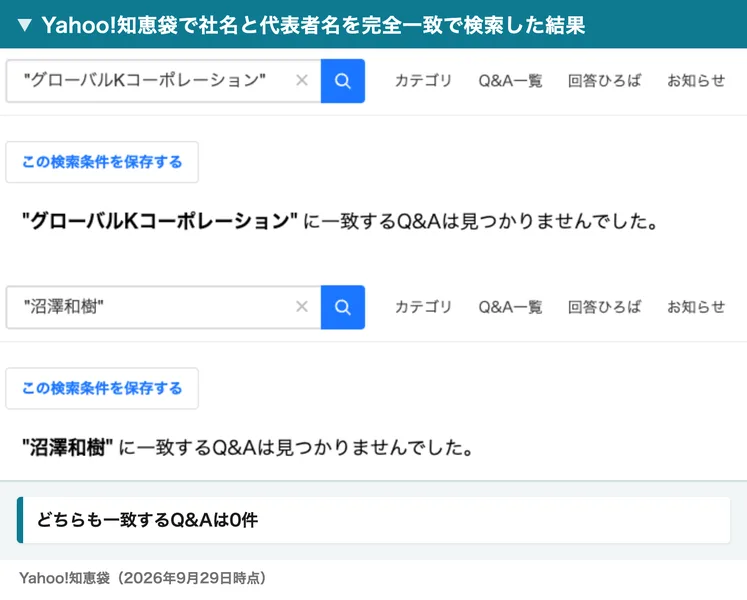Open 回答ひろば next to the グローバルKコーポレーション search
Image resolution: width=747 pixels, height=600 pixels.
604,81
